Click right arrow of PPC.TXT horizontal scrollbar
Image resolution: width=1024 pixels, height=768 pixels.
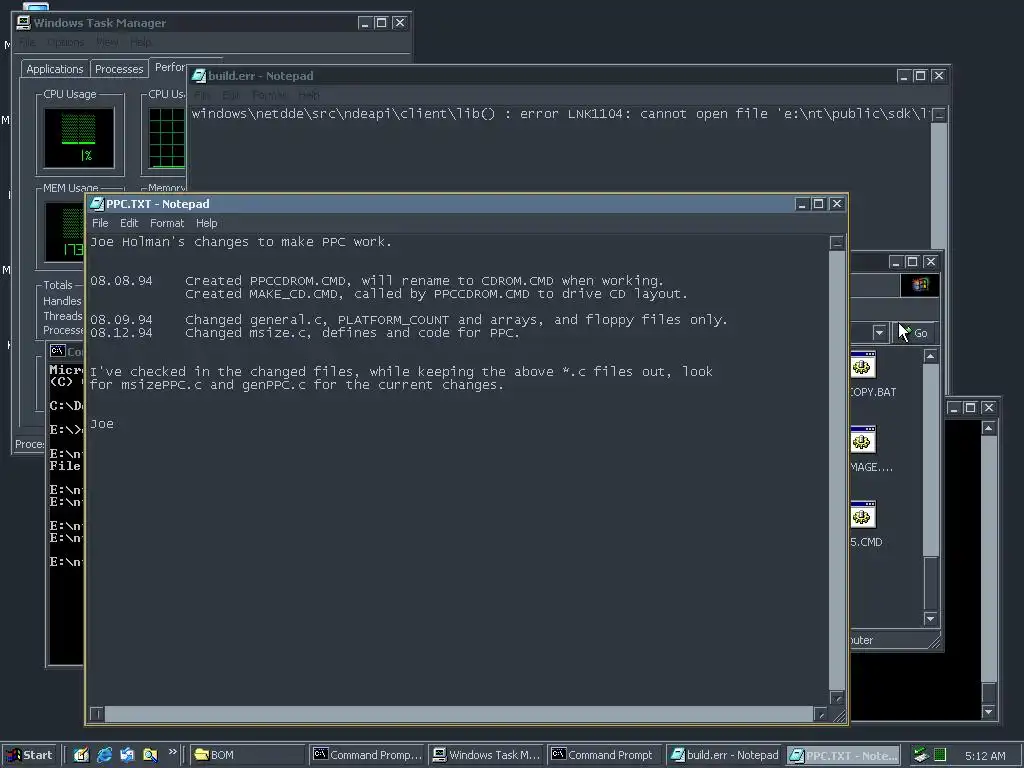pos(820,714)
